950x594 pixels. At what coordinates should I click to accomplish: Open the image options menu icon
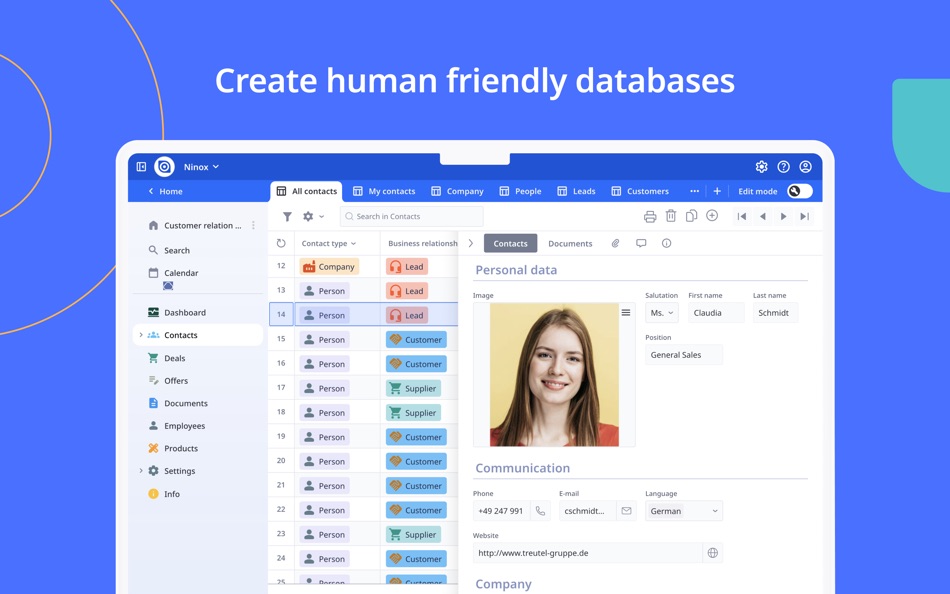[626, 312]
